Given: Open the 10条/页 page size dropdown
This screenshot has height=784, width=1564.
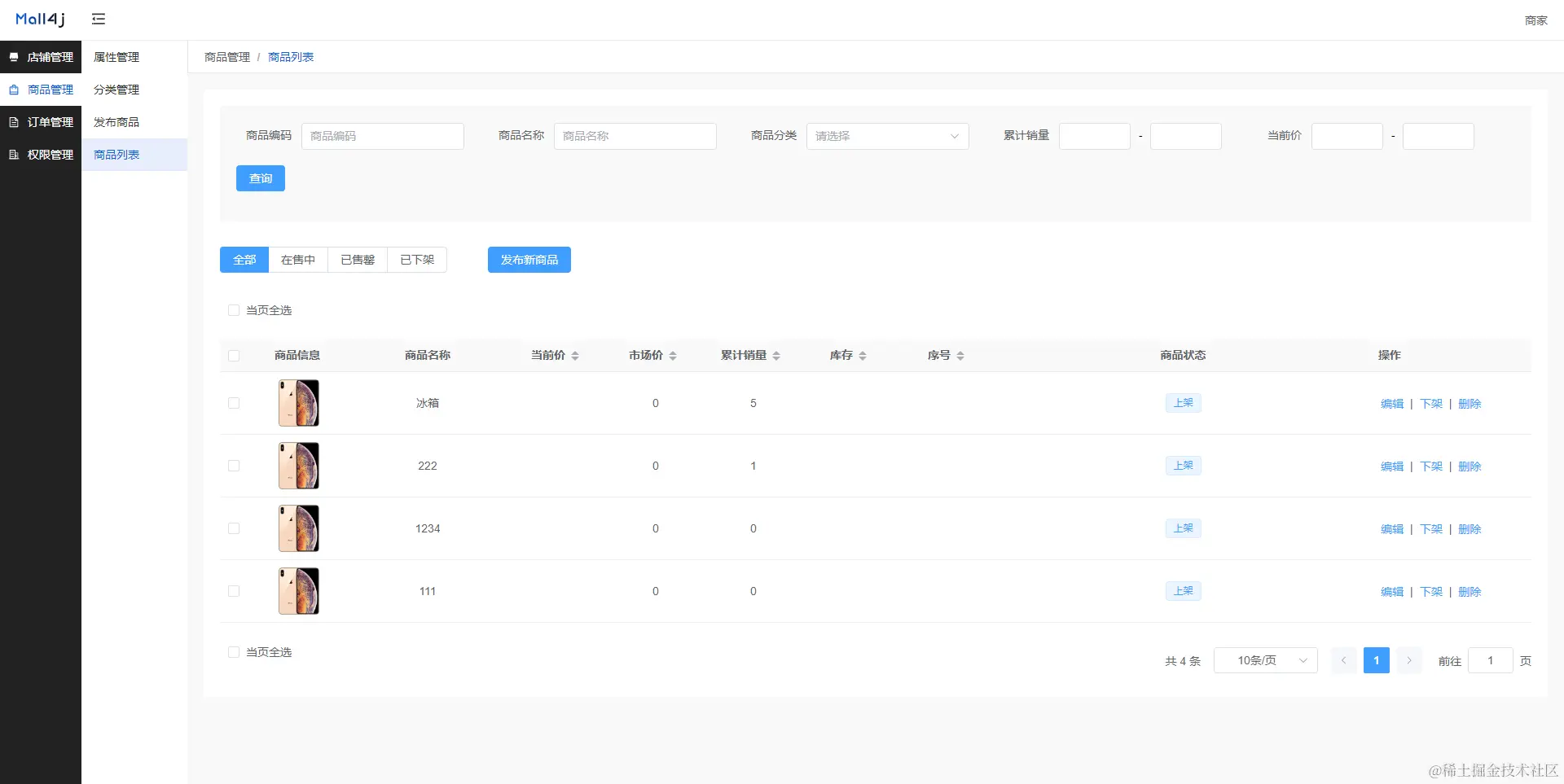Looking at the screenshot, I should click(1266, 660).
